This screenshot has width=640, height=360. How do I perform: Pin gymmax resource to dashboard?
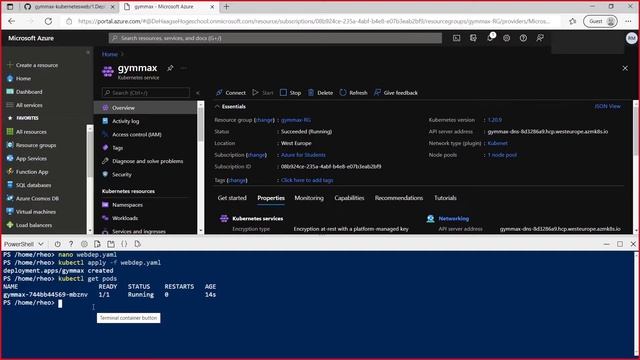(x=170, y=68)
